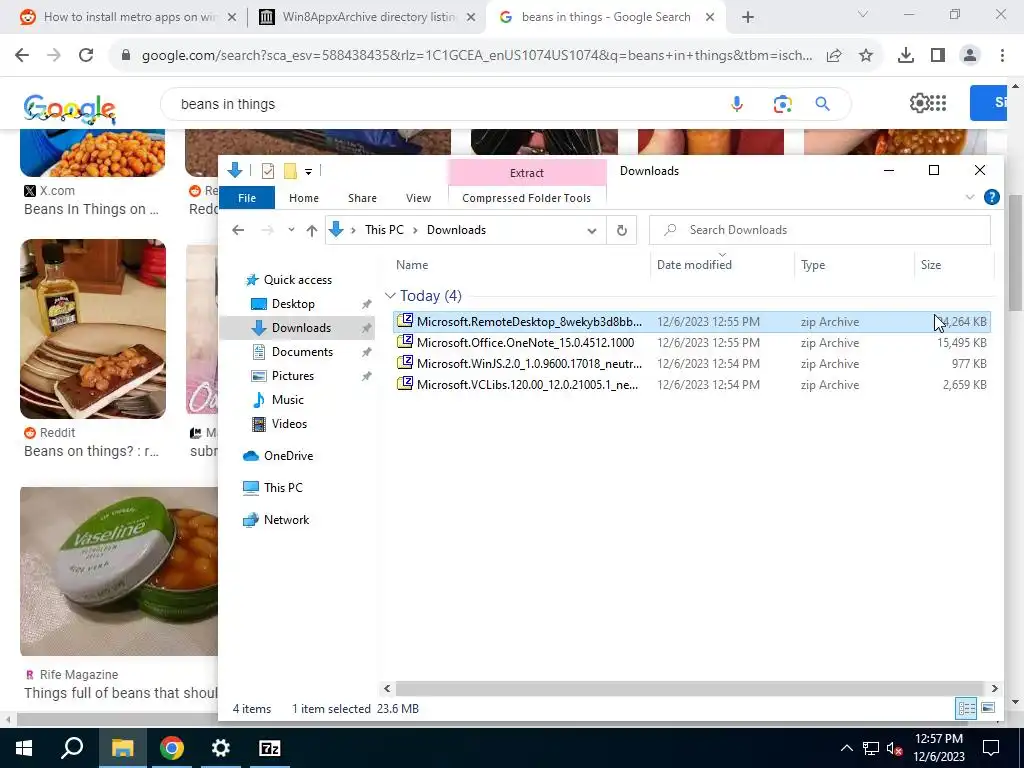Open Windows Settings gear in taskbar

221,748
